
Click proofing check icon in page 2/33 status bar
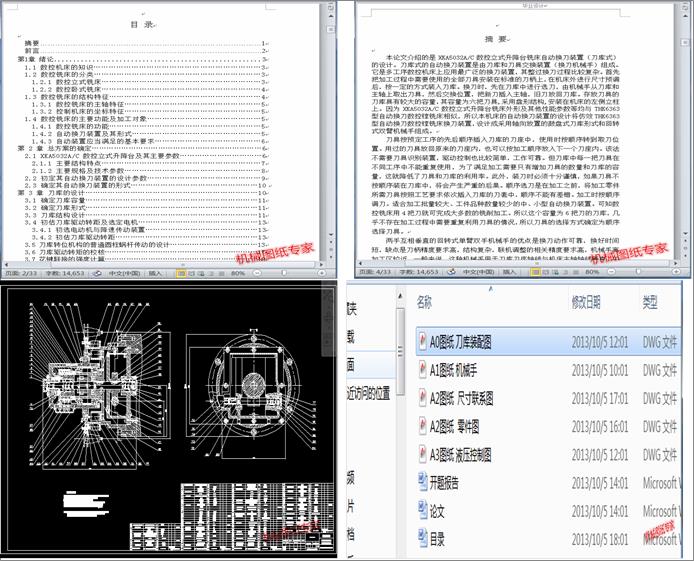97,273
